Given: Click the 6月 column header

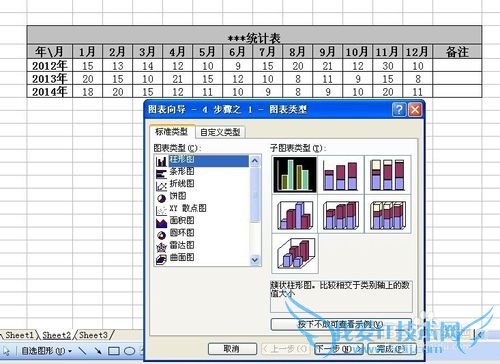Looking at the screenshot, I should [238, 52].
